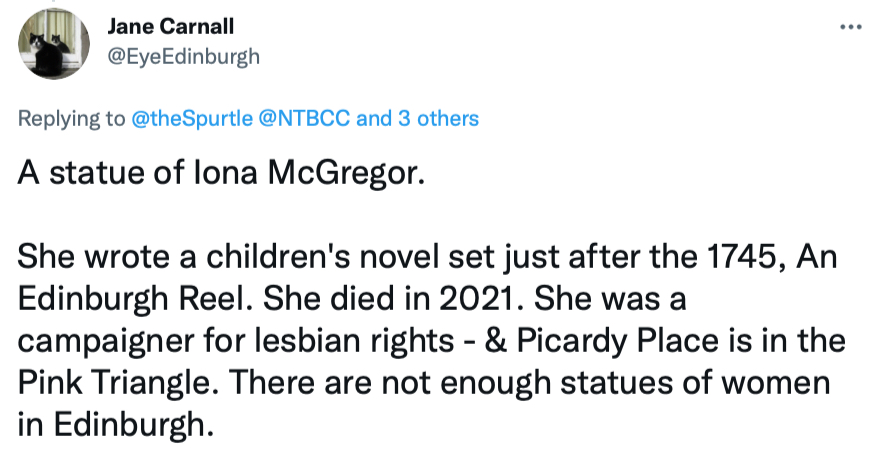Open the @EyeEdinburgh handle profile
This screenshot has width=886, height=454.
tap(183, 57)
